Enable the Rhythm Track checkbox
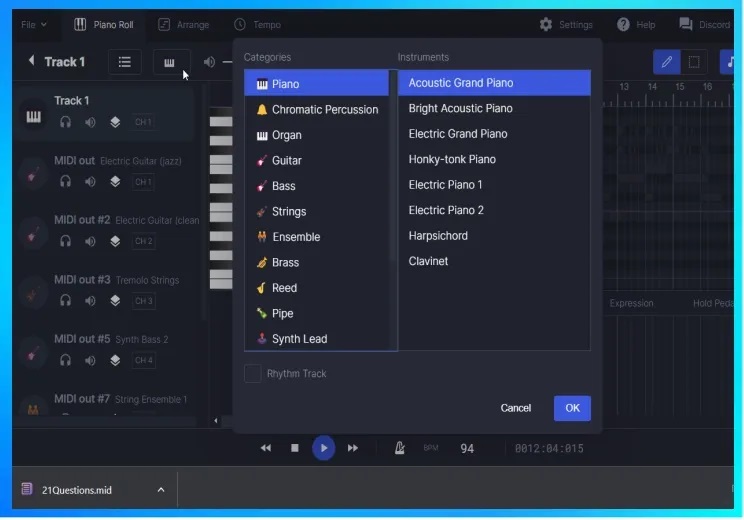 (x=253, y=374)
